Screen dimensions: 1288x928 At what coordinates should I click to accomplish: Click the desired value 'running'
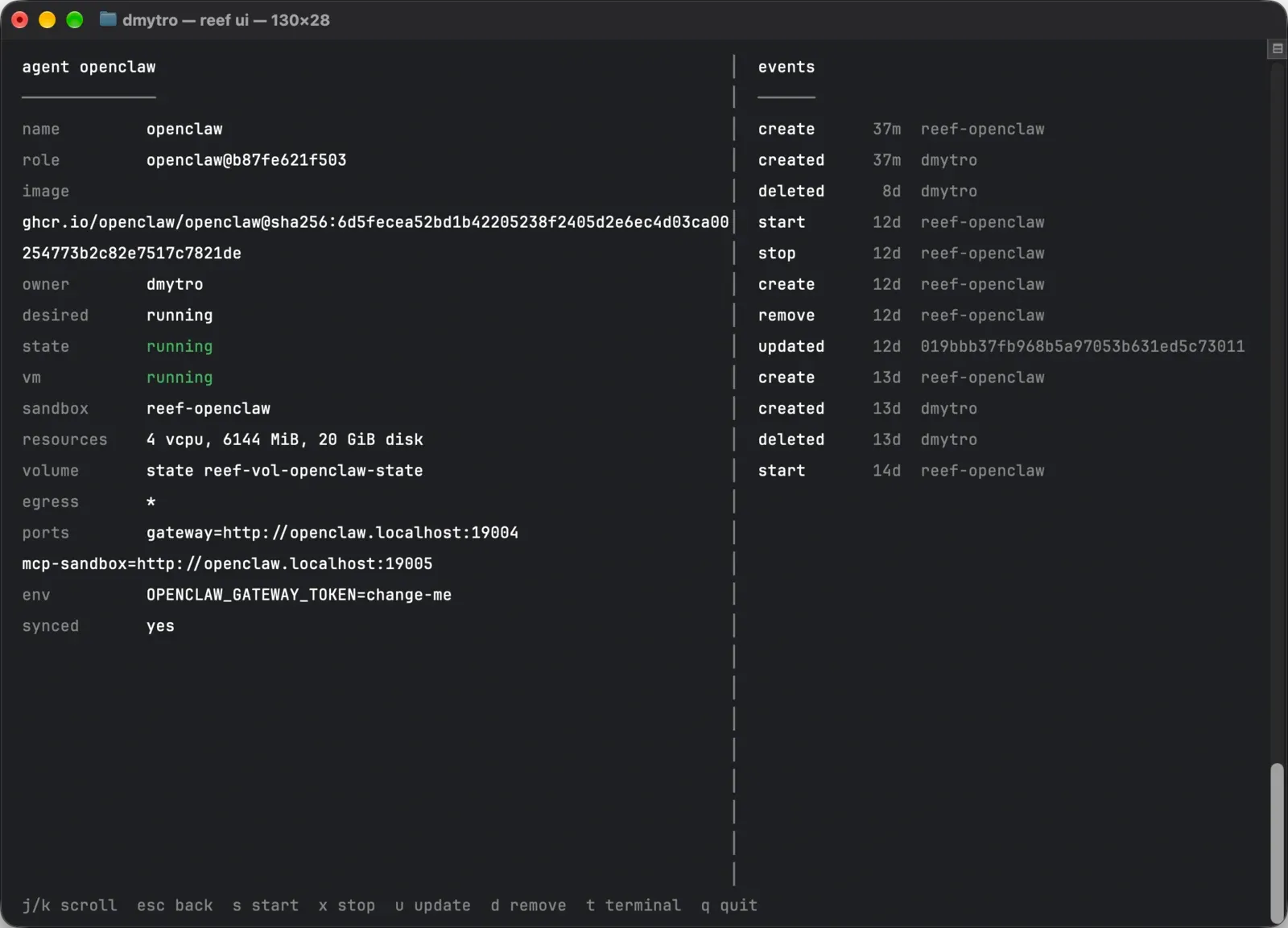pos(180,316)
